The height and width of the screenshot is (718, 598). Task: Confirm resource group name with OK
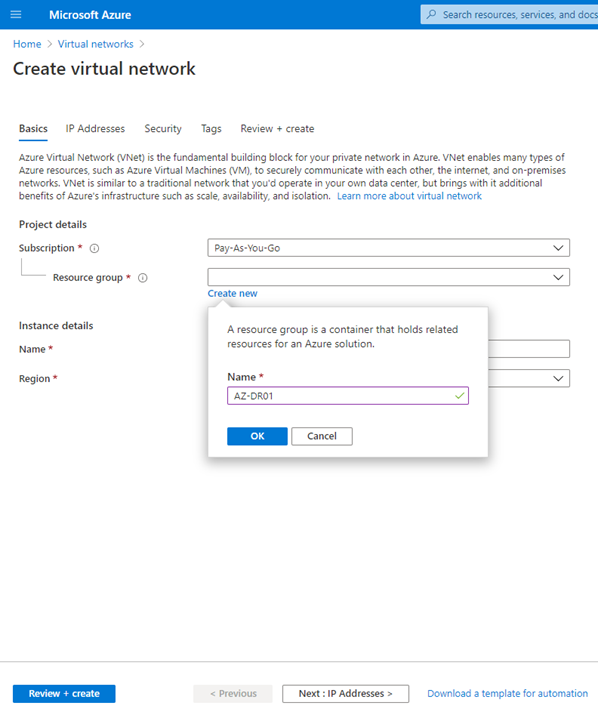tap(257, 436)
